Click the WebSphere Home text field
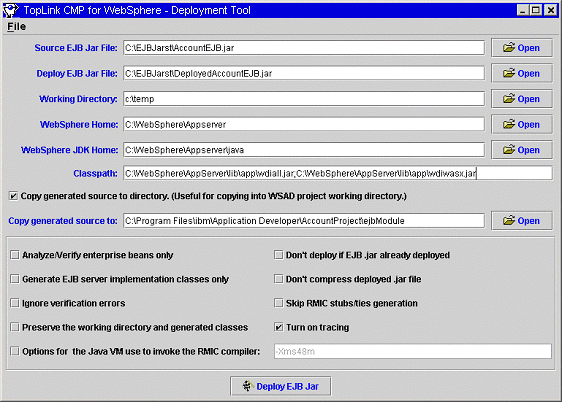This screenshot has width=562, height=402. 304,124
